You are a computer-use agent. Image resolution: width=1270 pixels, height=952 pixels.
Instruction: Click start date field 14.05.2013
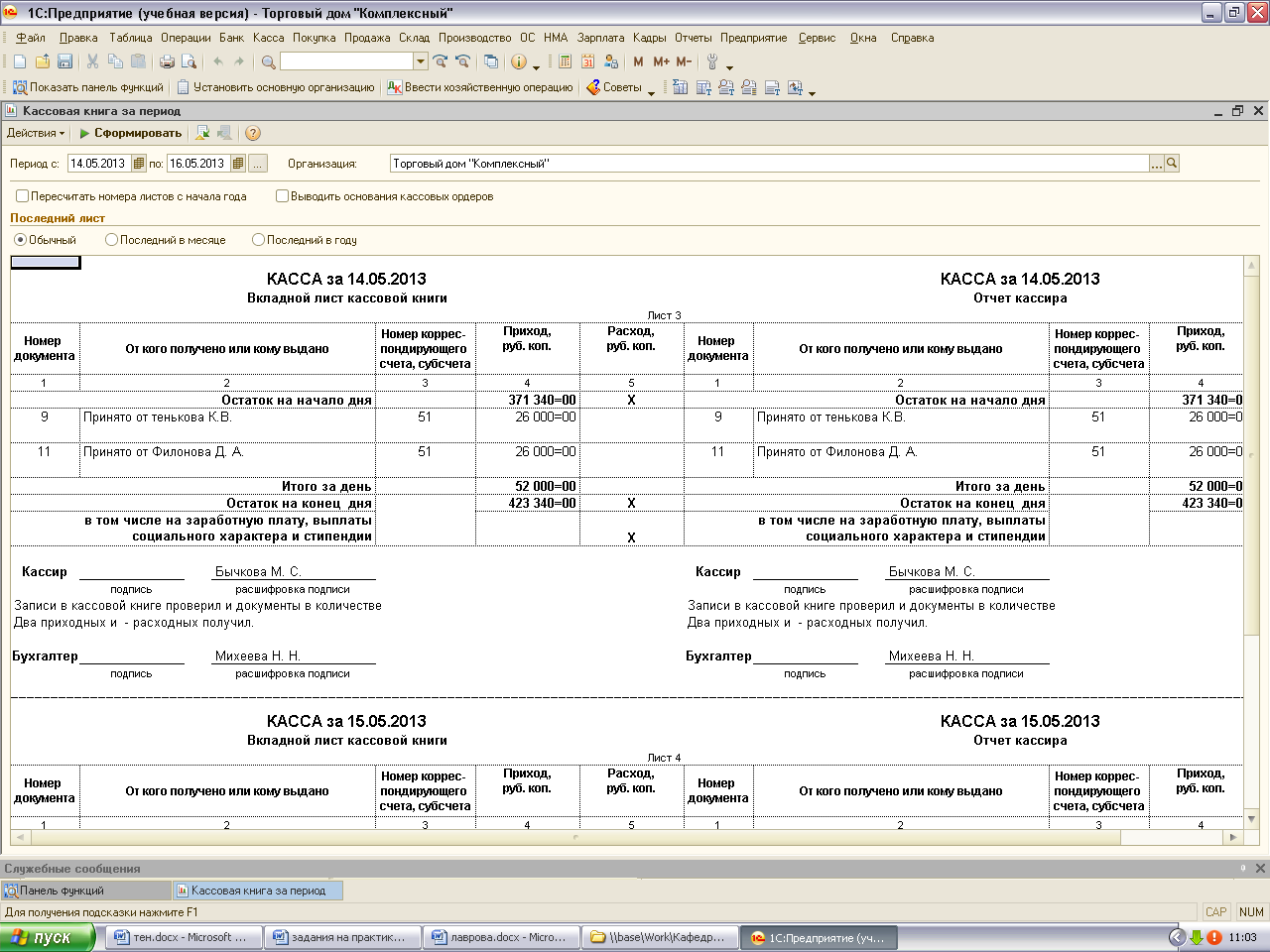pos(99,164)
